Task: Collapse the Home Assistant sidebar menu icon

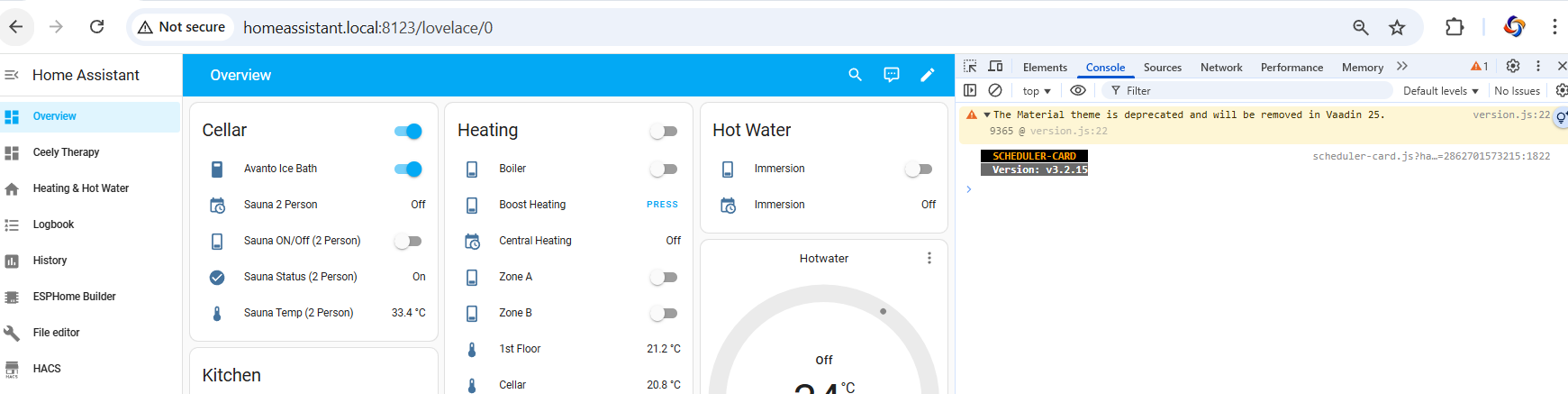Action: (12, 75)
